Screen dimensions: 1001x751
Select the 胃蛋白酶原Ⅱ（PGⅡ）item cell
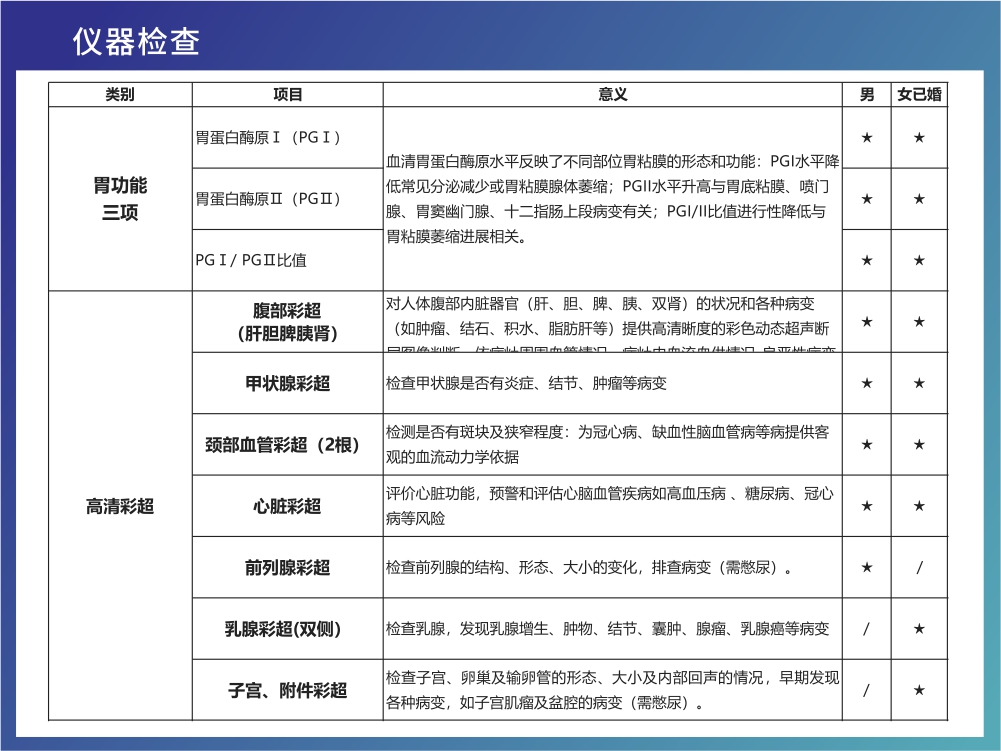point(287,199)
